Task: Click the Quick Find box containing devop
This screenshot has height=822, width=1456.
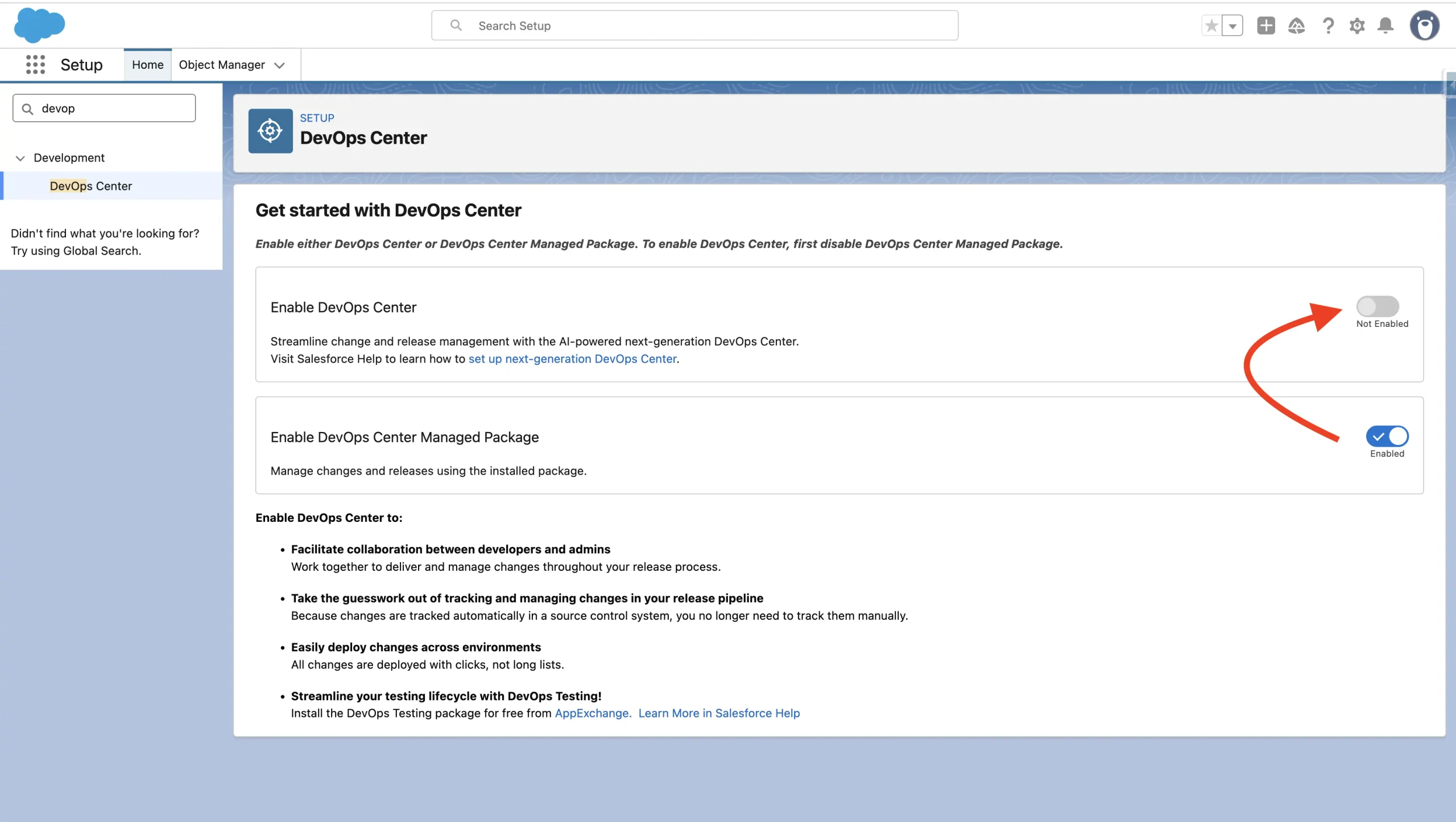Action: pos(104,108)
